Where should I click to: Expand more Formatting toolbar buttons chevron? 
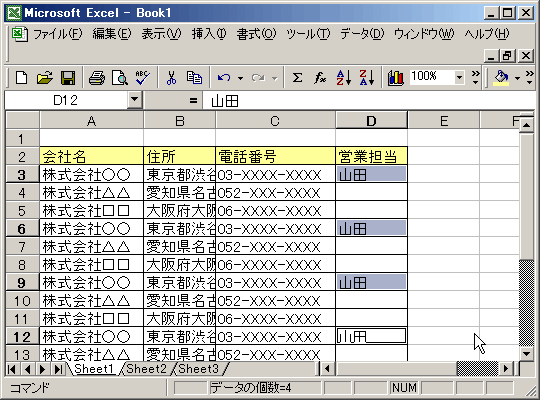530,78
